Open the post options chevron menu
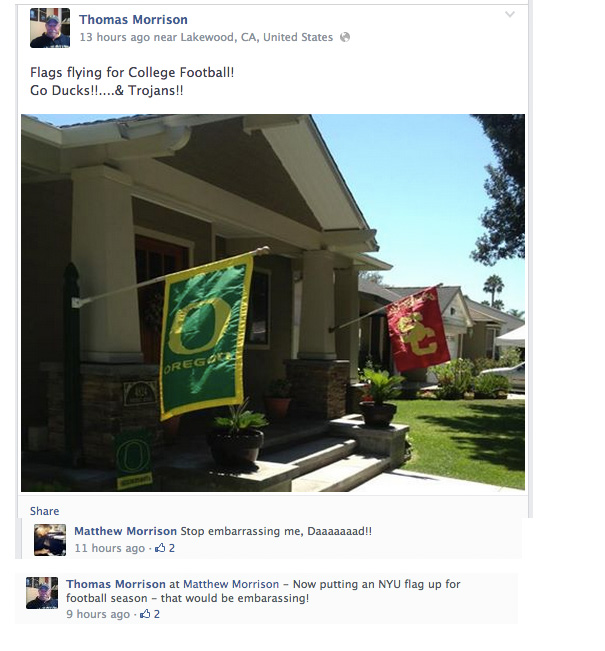Image resolution: width=605 pixels, height=651 pixels. [509, 15]
